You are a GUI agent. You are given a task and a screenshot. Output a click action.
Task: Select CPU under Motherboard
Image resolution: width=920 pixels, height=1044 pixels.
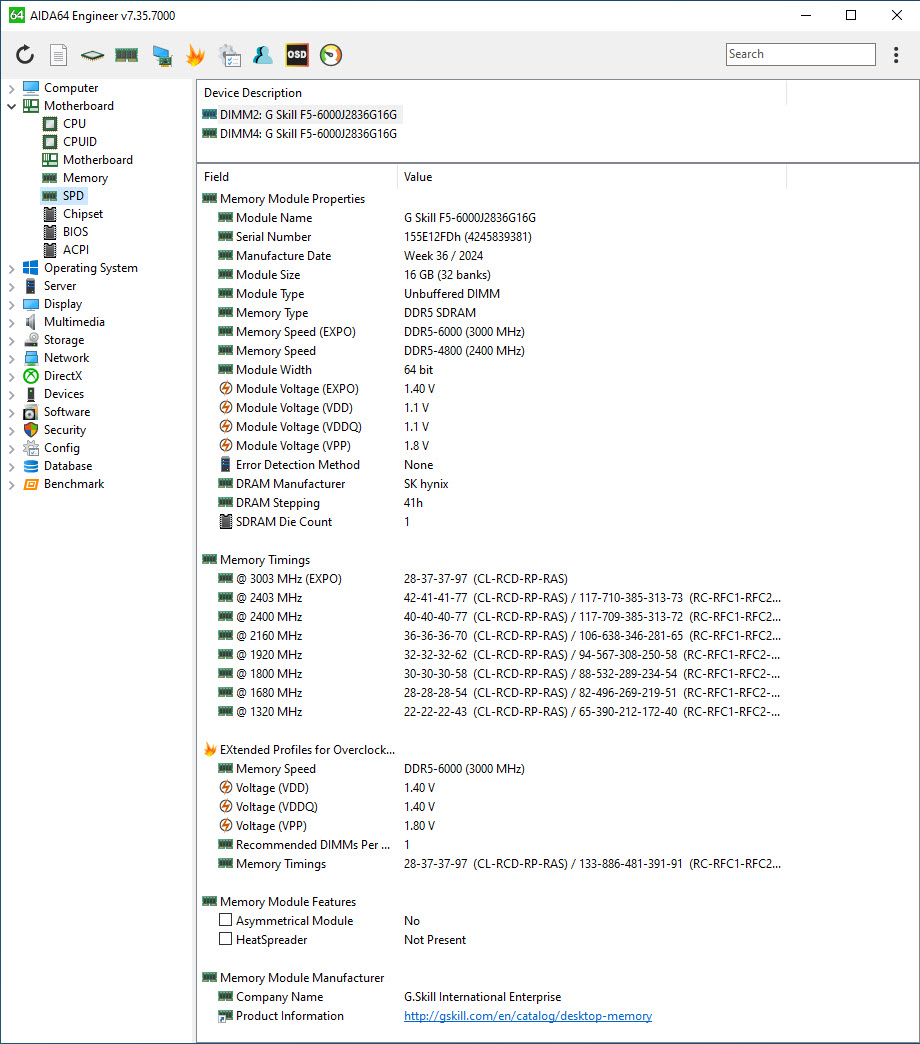pos(74,124)
